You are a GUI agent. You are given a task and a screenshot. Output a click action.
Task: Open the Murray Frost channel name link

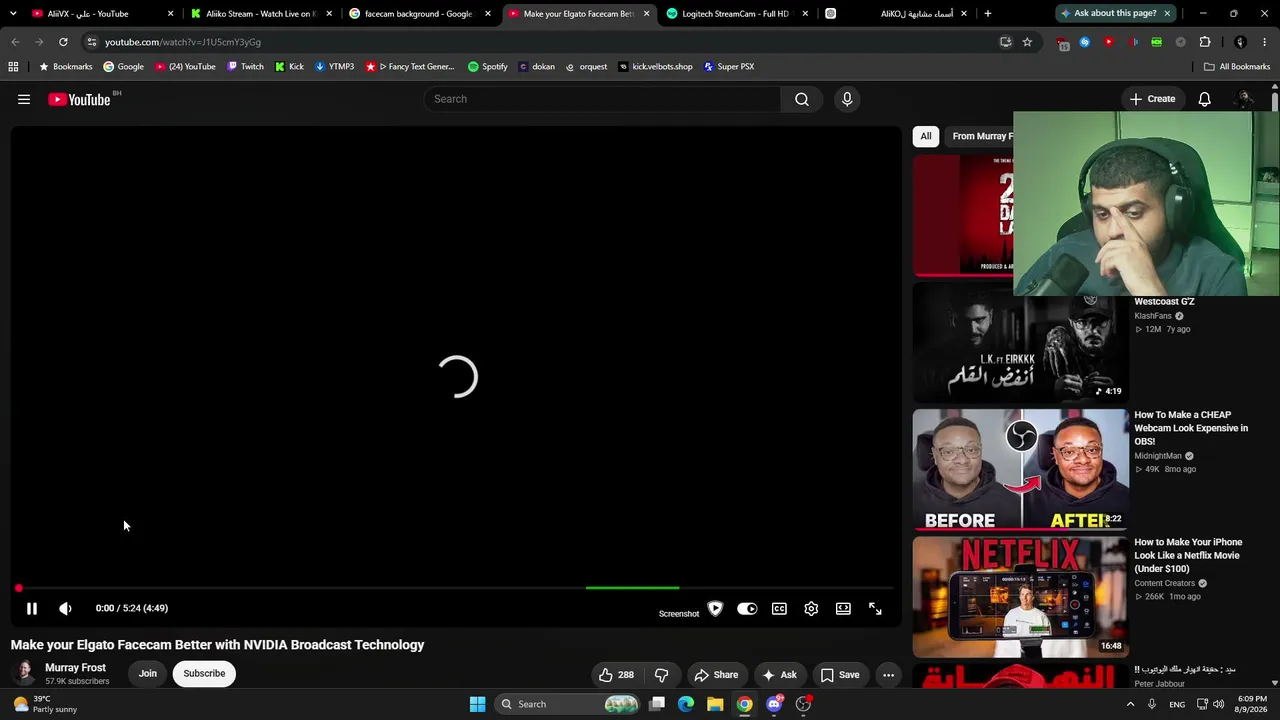point(75,667)
